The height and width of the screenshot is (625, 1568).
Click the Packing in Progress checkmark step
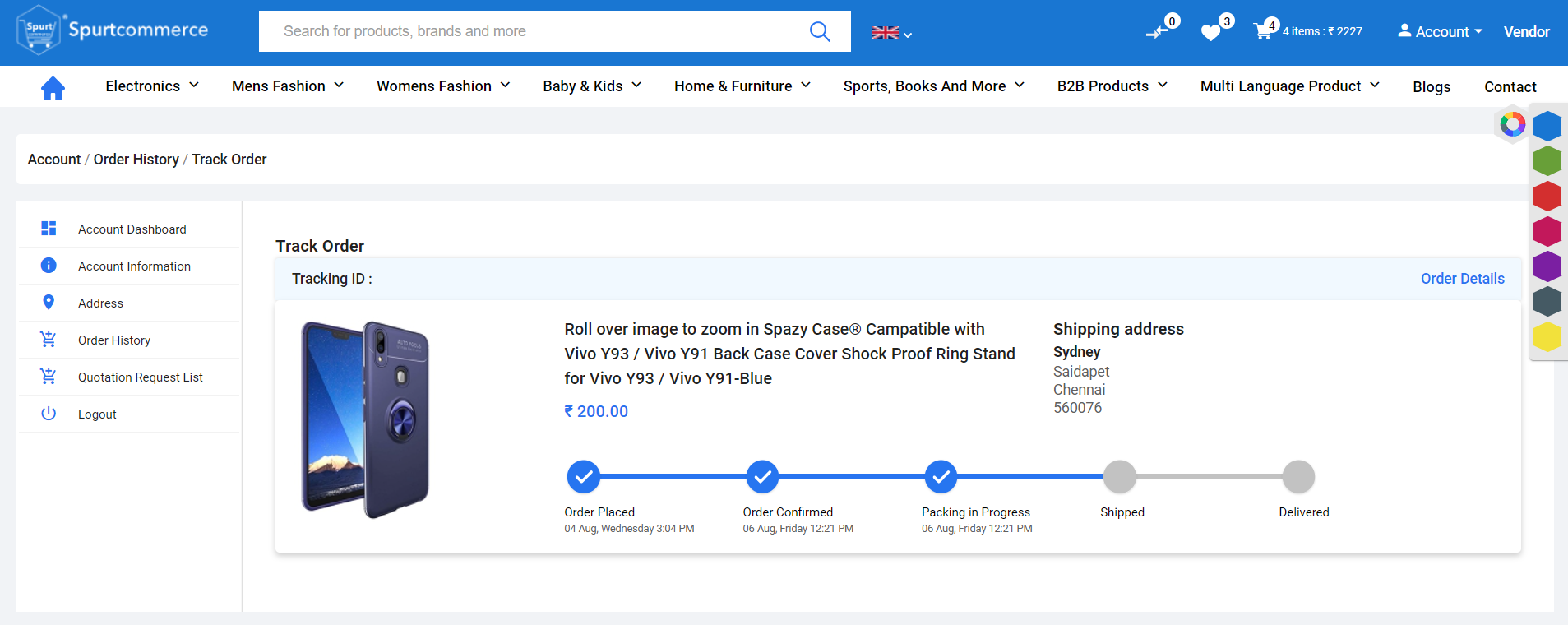pos(941,476)
